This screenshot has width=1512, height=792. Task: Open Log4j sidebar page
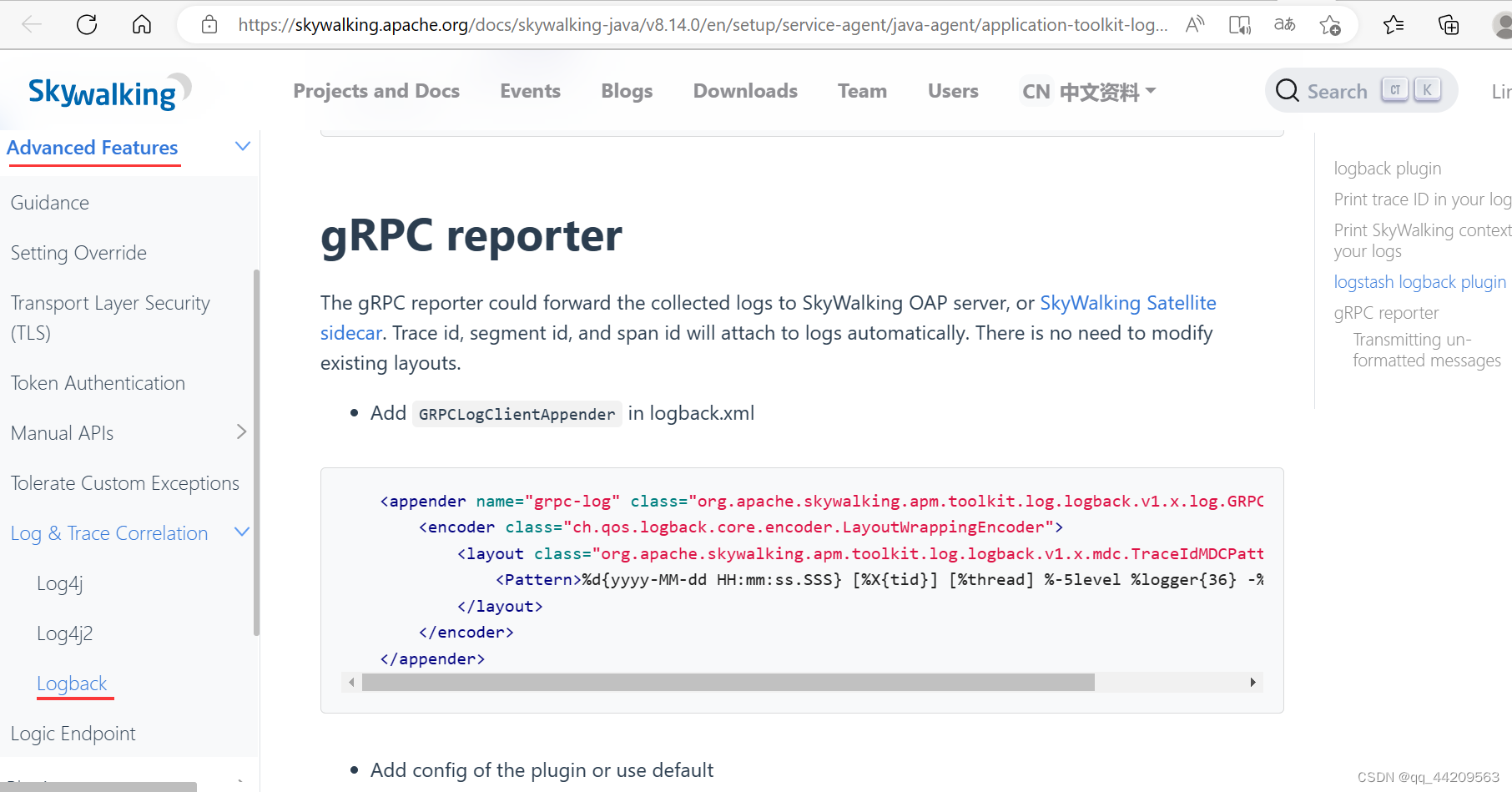pos(60,583)
